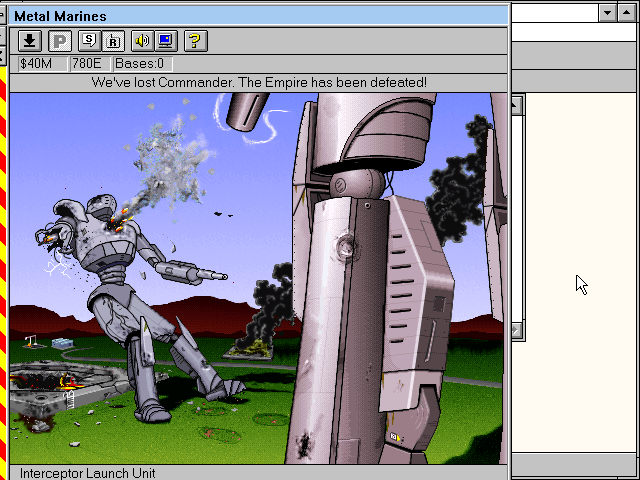Open help with the question mark icon
Screen dimensions: 640x480
point(196,41)
